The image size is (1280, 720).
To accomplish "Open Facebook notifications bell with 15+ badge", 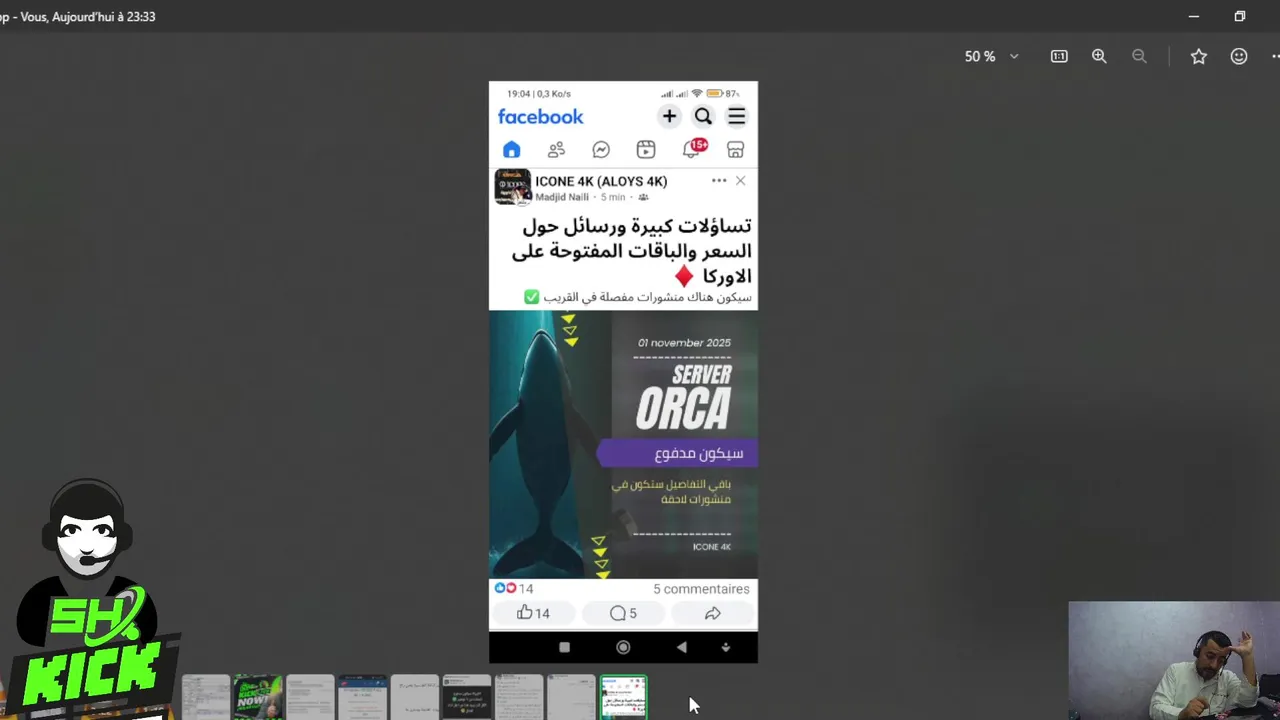I will click(x=693, y=148).
